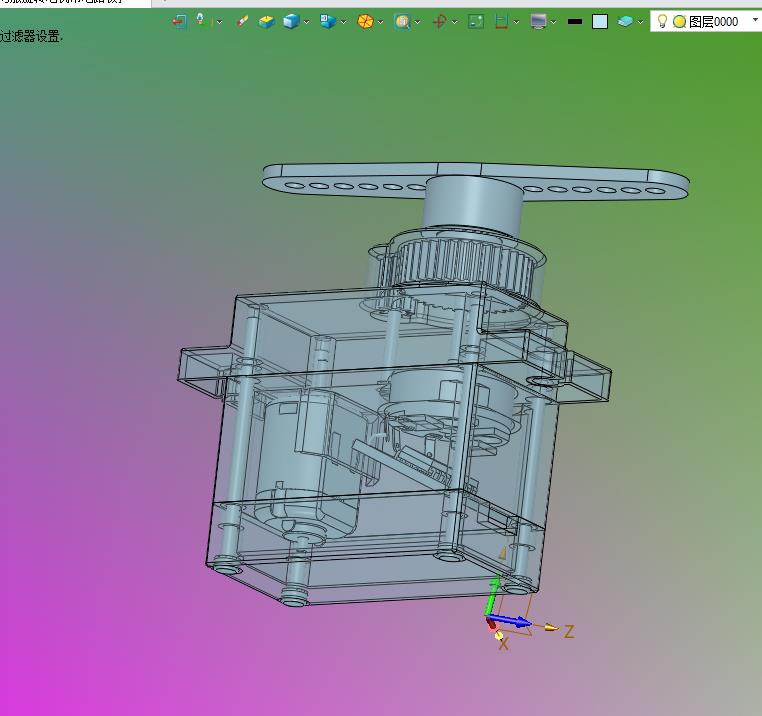This screenshot has height=716, width=762.
Task: Click the 过滤器设置 text label
Action: click(32, 36)
